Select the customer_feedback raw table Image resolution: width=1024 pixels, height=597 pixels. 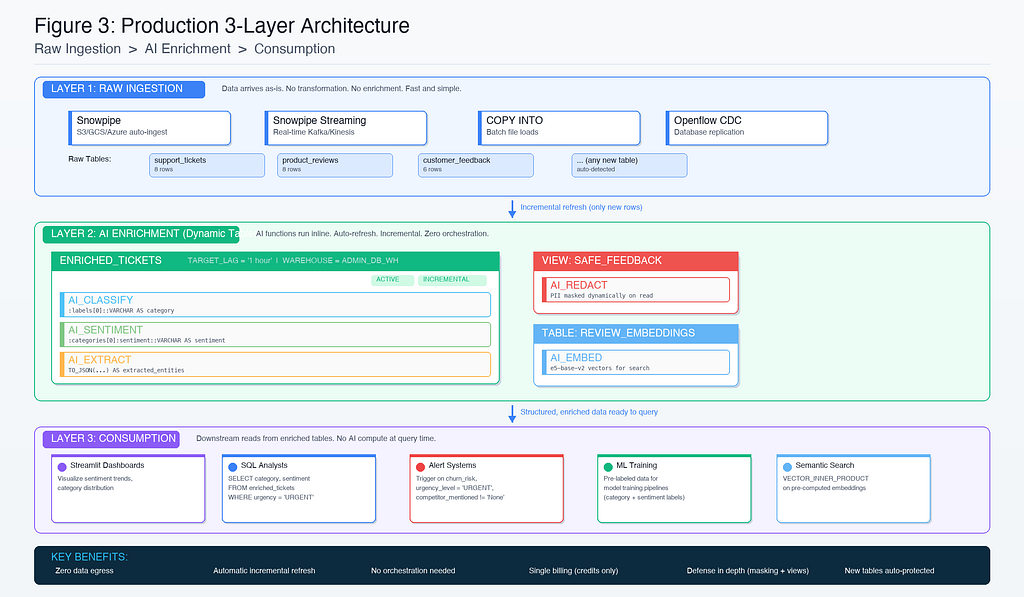coord(476,165)
